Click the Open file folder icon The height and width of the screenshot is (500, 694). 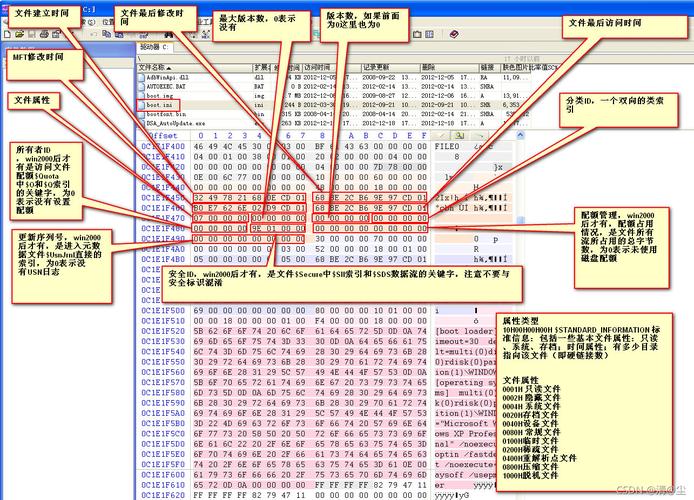click(19, 34)
